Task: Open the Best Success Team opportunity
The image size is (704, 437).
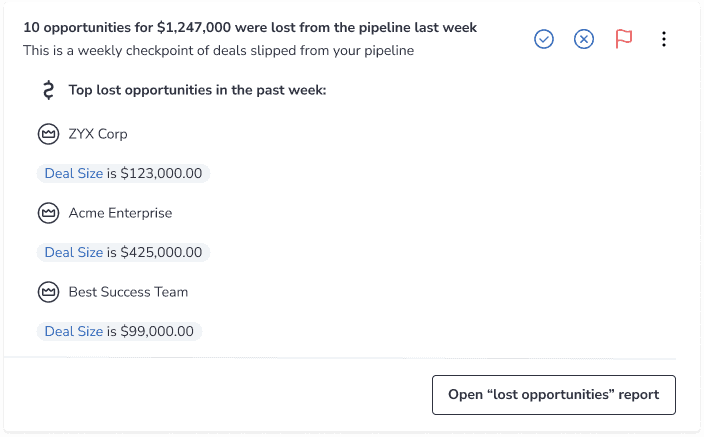Action: tap(128, 292)
